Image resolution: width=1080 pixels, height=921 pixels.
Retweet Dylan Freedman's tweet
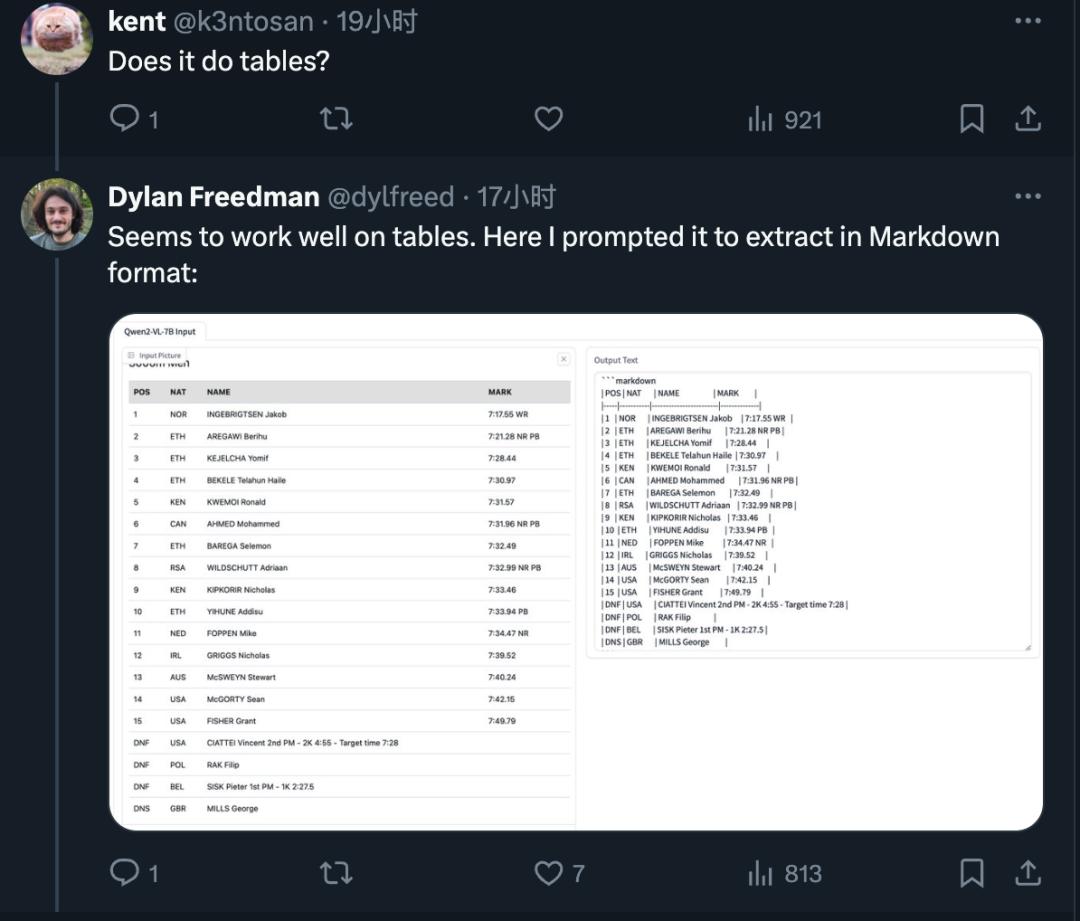click(x=336, y=873)
